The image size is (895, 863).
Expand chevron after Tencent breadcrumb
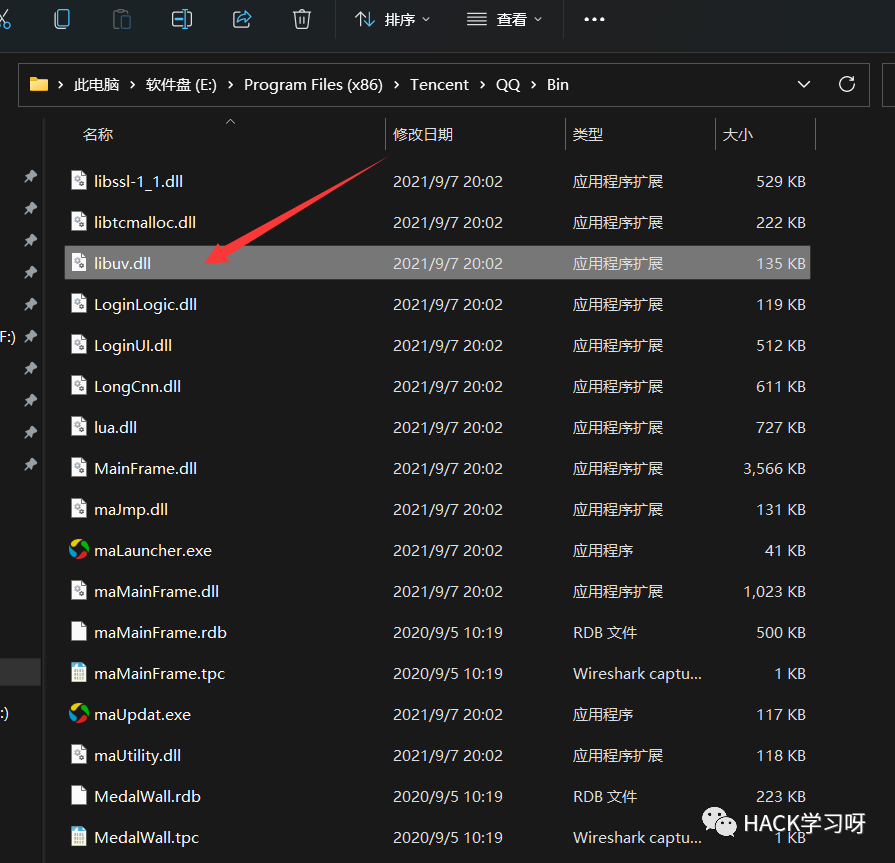point(482,84)
